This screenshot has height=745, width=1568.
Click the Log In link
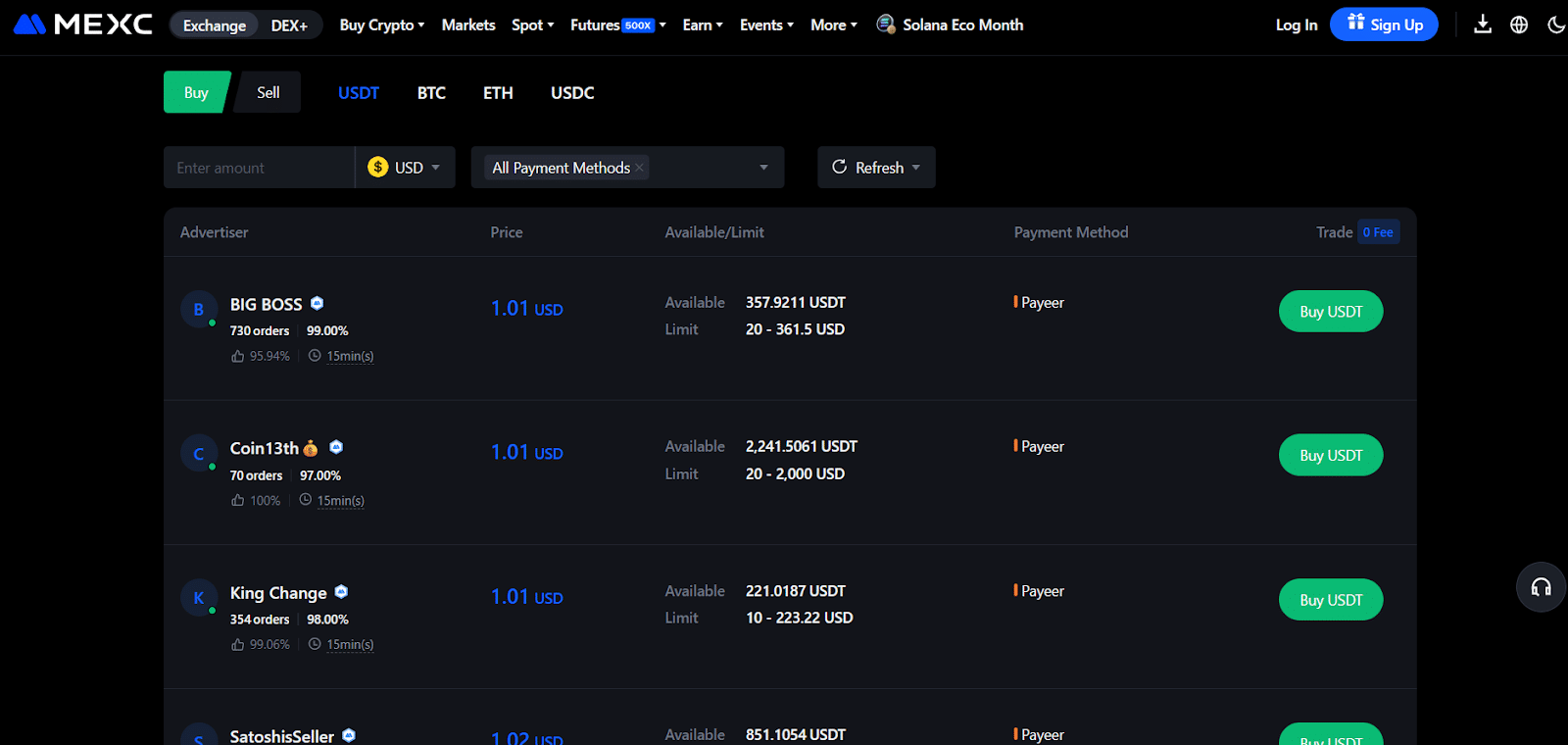[x=1297, y=25]
